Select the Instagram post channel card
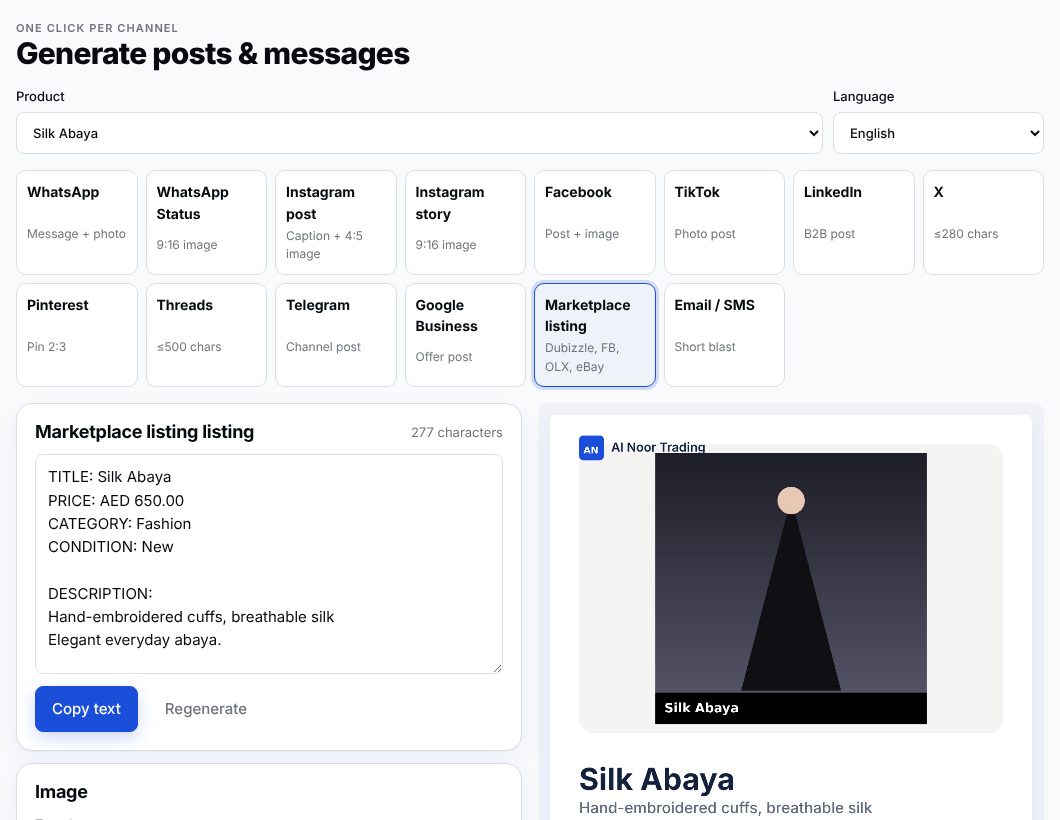The image size is (1060, 820). 336,222
